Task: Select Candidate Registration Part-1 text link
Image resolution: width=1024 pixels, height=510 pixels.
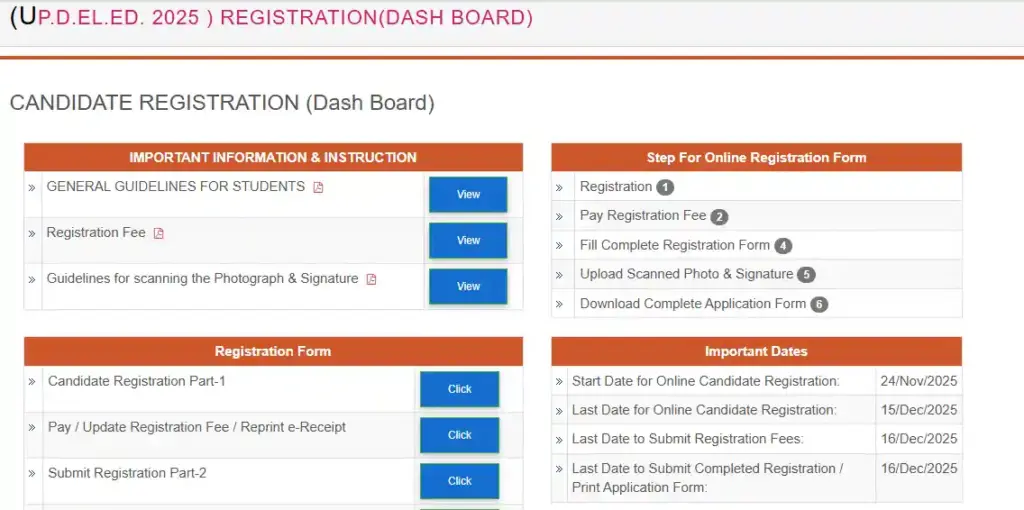Action: tap(137, 381)
